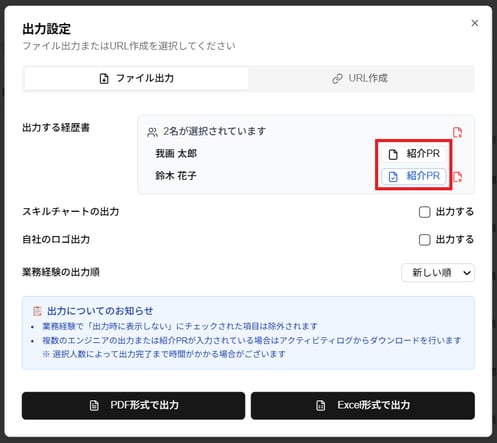Click 出力についてのお知らせ heading
The image size is (497, 443).
100,311
